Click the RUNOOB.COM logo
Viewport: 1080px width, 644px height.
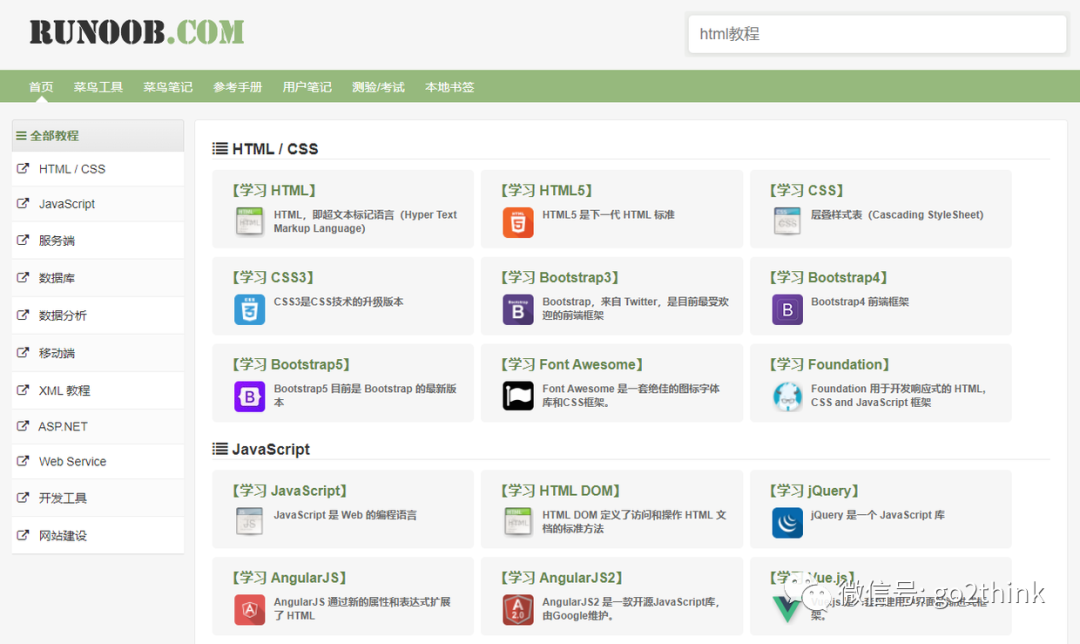click(x=136, y=32)
